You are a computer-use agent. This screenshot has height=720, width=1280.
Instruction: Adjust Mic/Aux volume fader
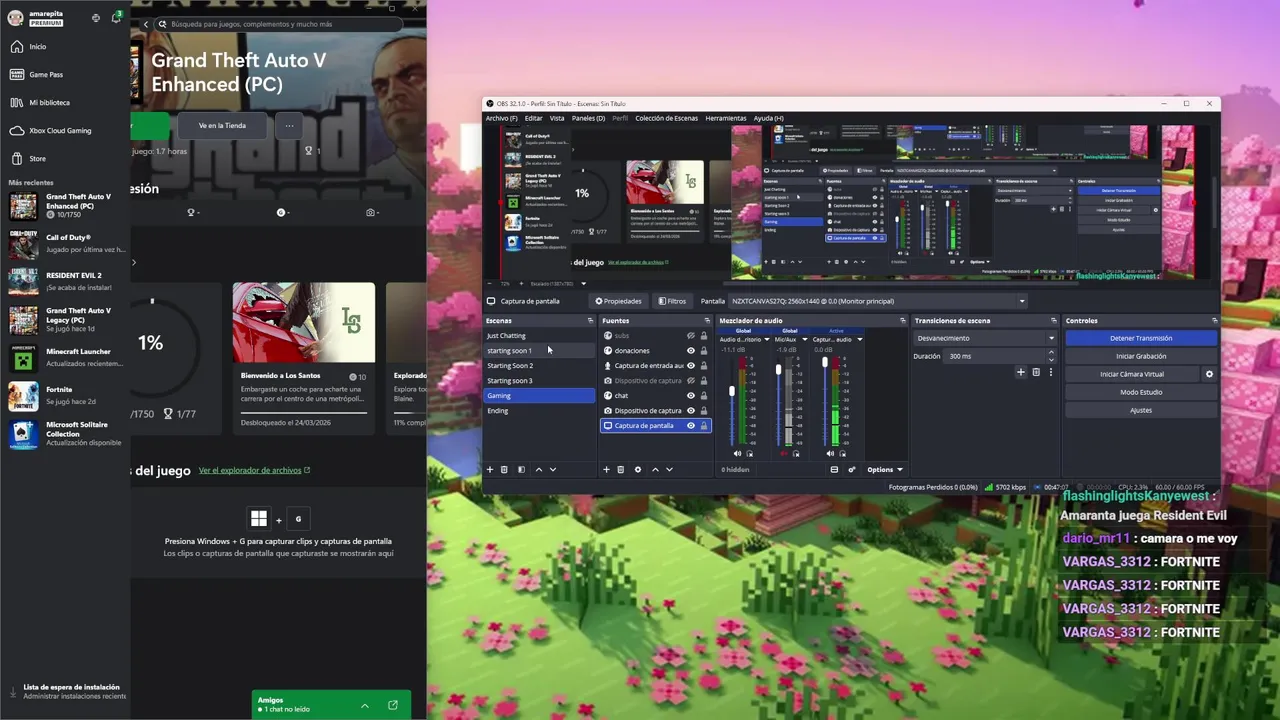click(778, 370)
